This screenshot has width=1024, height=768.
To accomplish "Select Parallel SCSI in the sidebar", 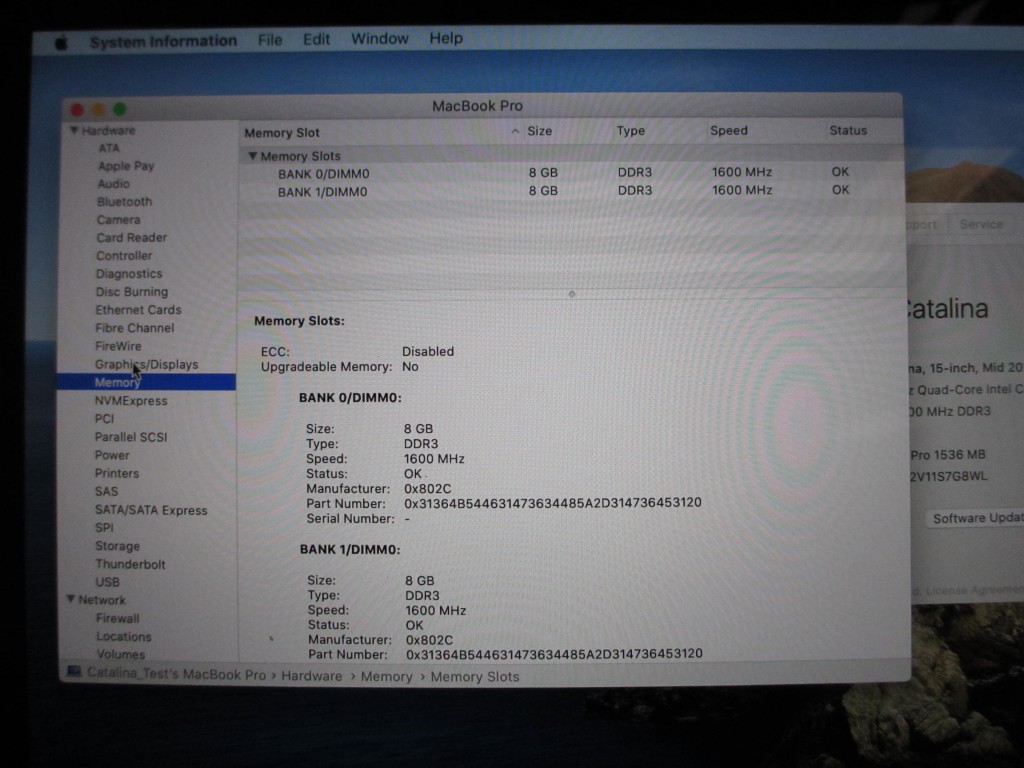I will [131, 437].
